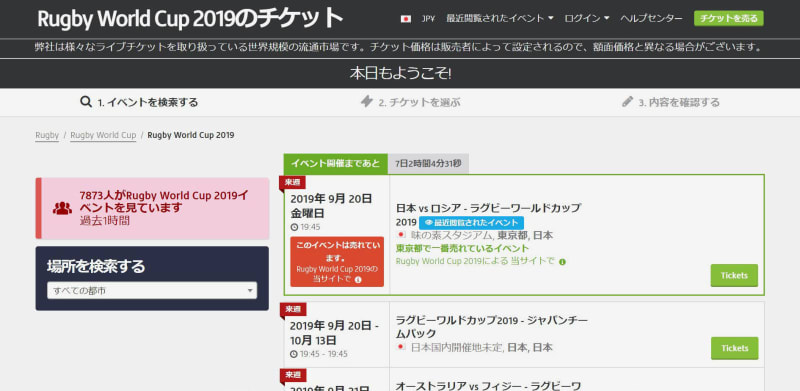Expand the ログイン dropdown in header
This screenshot has height=391, width=800.
point(587,19)
